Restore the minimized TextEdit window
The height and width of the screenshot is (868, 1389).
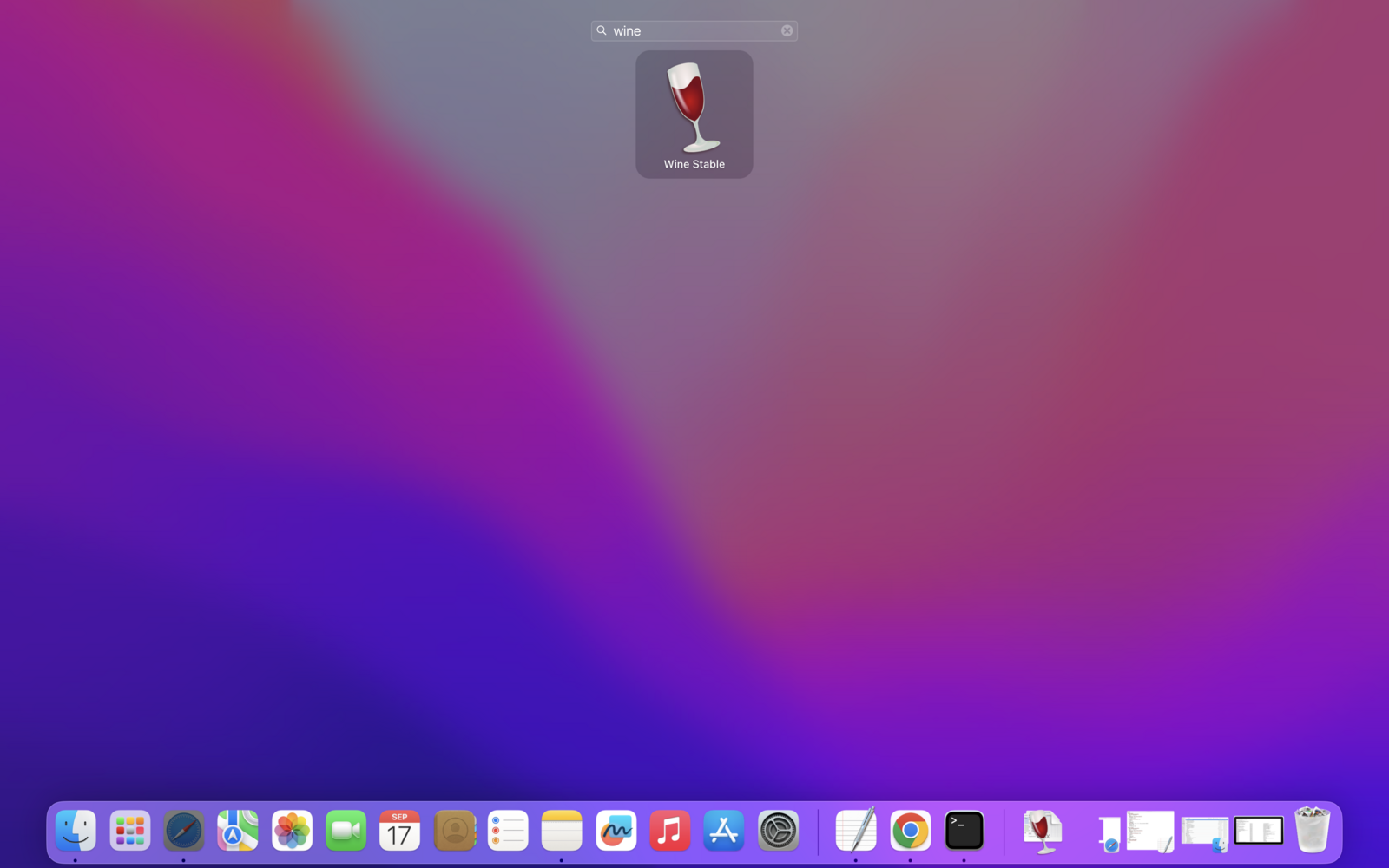point(1150,831)
